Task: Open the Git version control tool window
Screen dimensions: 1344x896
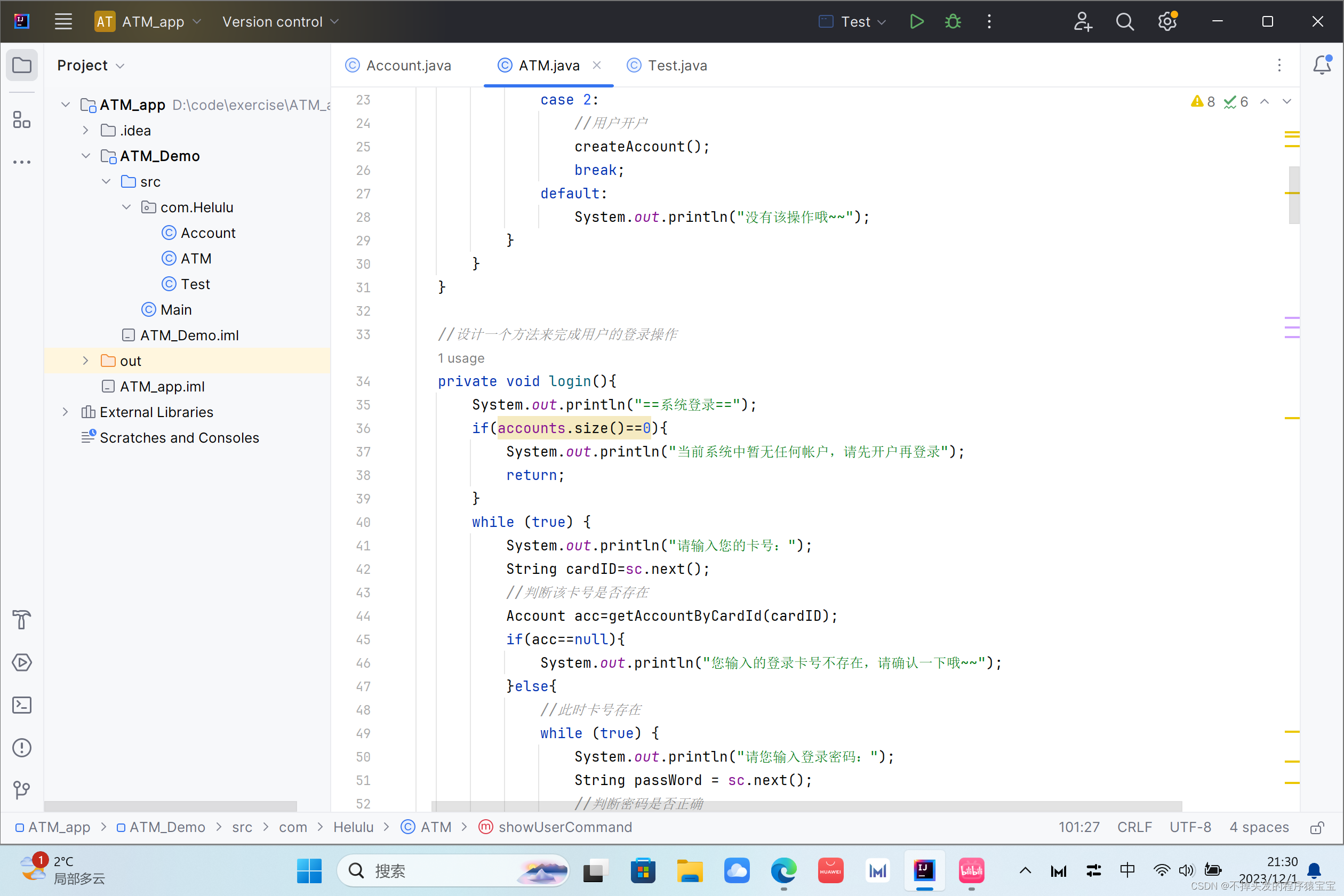Action: click(22, 790)
